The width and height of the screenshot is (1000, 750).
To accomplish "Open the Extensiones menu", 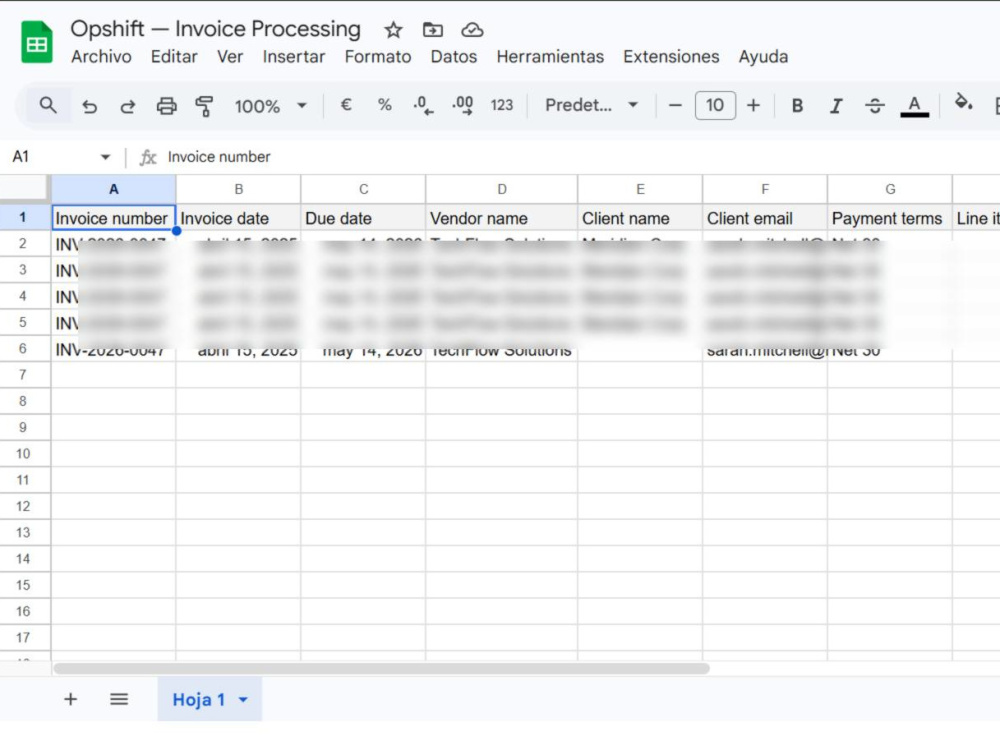I will [x=671, y=57].
